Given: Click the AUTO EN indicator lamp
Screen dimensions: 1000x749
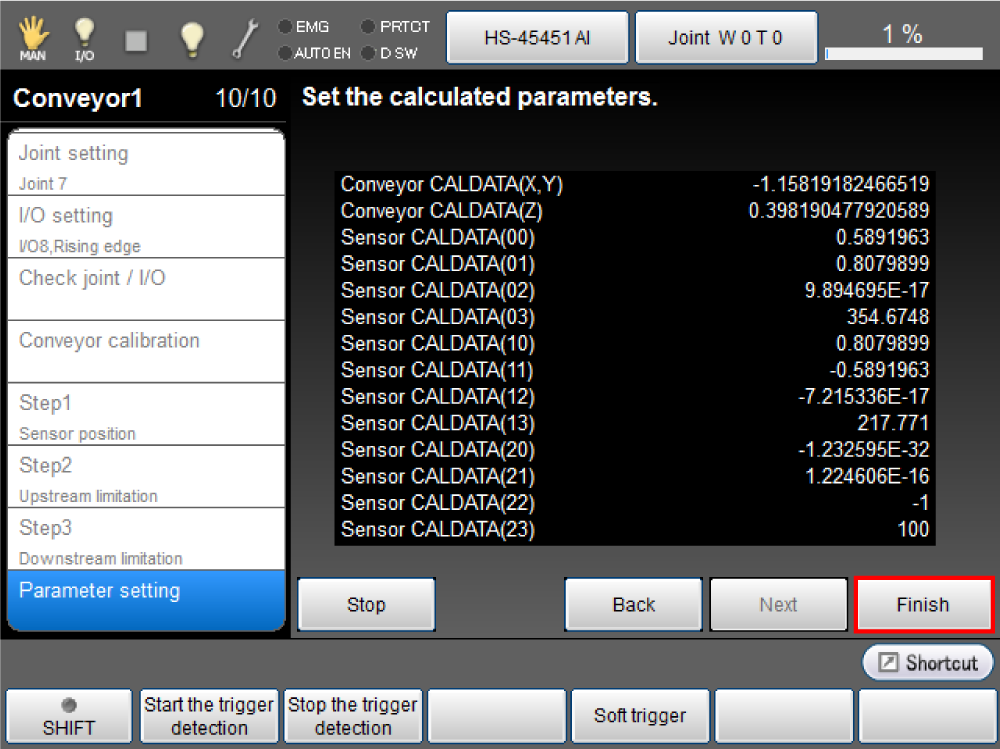Looking at the screenshot, I should (x=285, y=52).
